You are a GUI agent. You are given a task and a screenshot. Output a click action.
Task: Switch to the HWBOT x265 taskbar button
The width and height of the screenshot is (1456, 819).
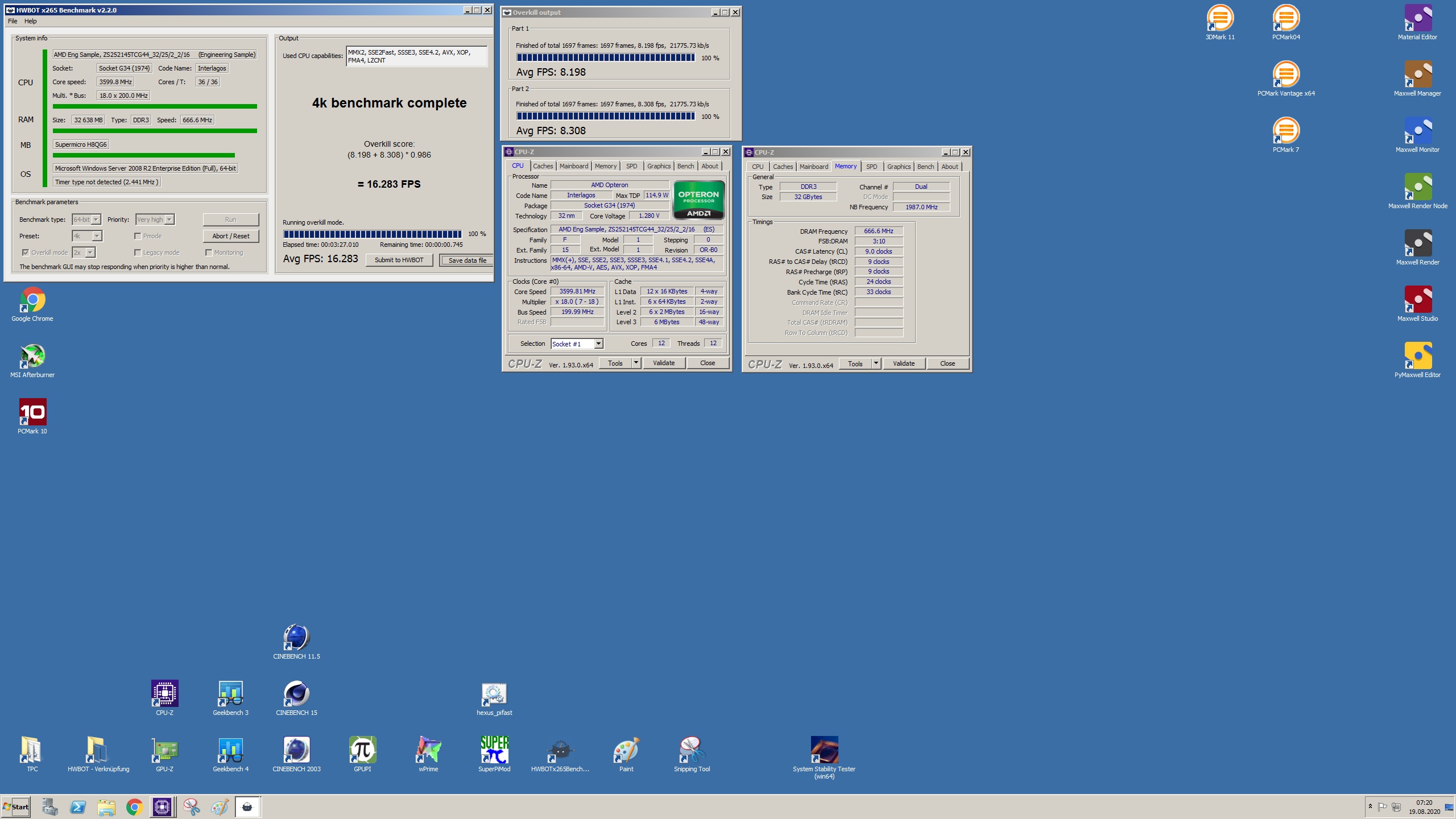pos(247,806)
